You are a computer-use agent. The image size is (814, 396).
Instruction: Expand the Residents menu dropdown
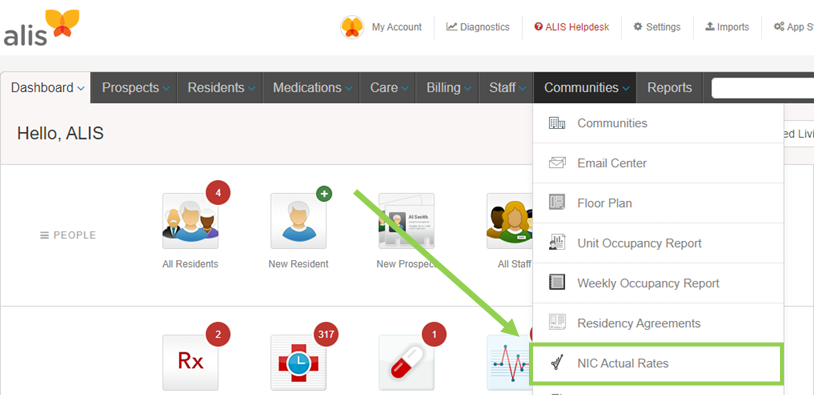(251, 89)
